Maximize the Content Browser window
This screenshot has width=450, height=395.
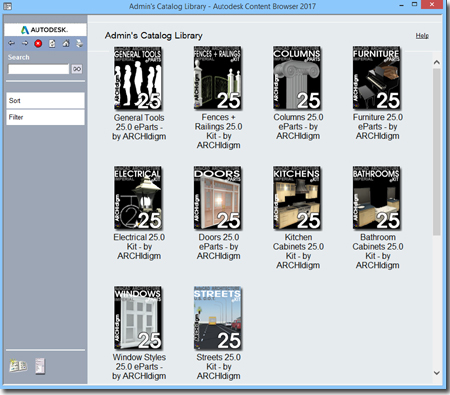[x=414, y=5]
